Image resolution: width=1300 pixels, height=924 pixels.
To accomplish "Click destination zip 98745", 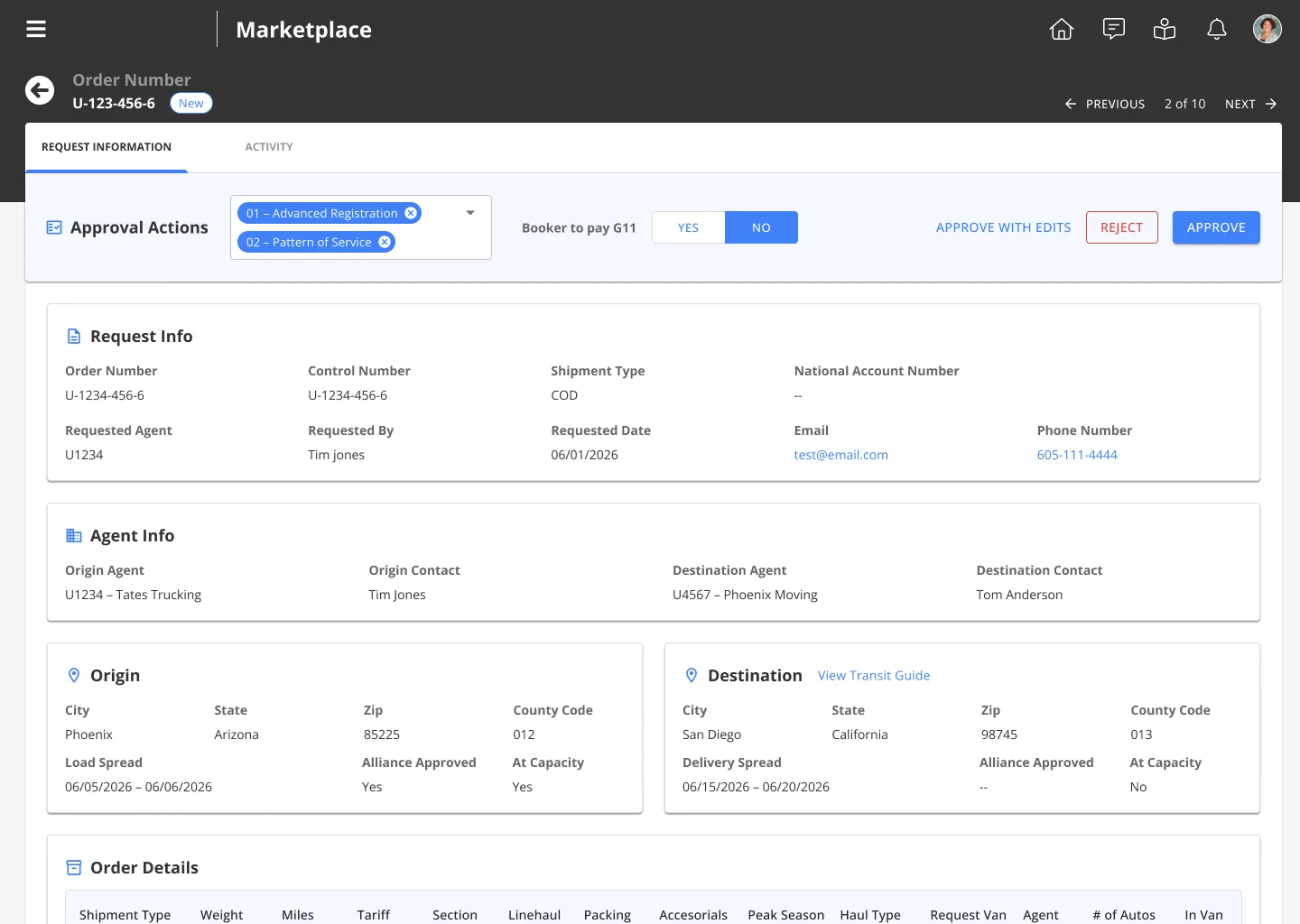I will point(999,735).
